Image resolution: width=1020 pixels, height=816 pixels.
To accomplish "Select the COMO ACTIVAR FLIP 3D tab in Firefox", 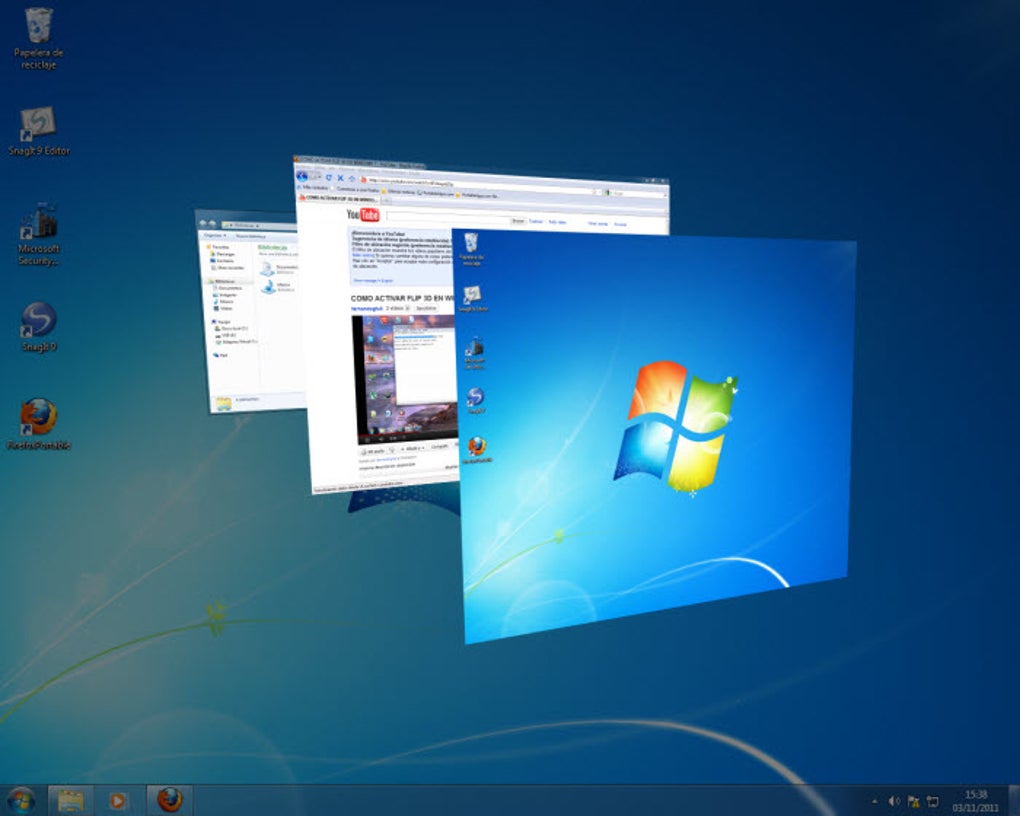I will point(342,197).
